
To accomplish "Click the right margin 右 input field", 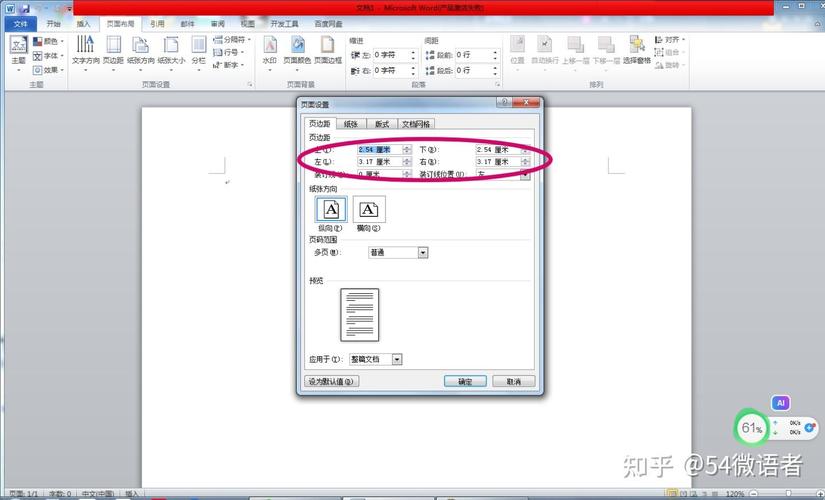I will 498,162.
